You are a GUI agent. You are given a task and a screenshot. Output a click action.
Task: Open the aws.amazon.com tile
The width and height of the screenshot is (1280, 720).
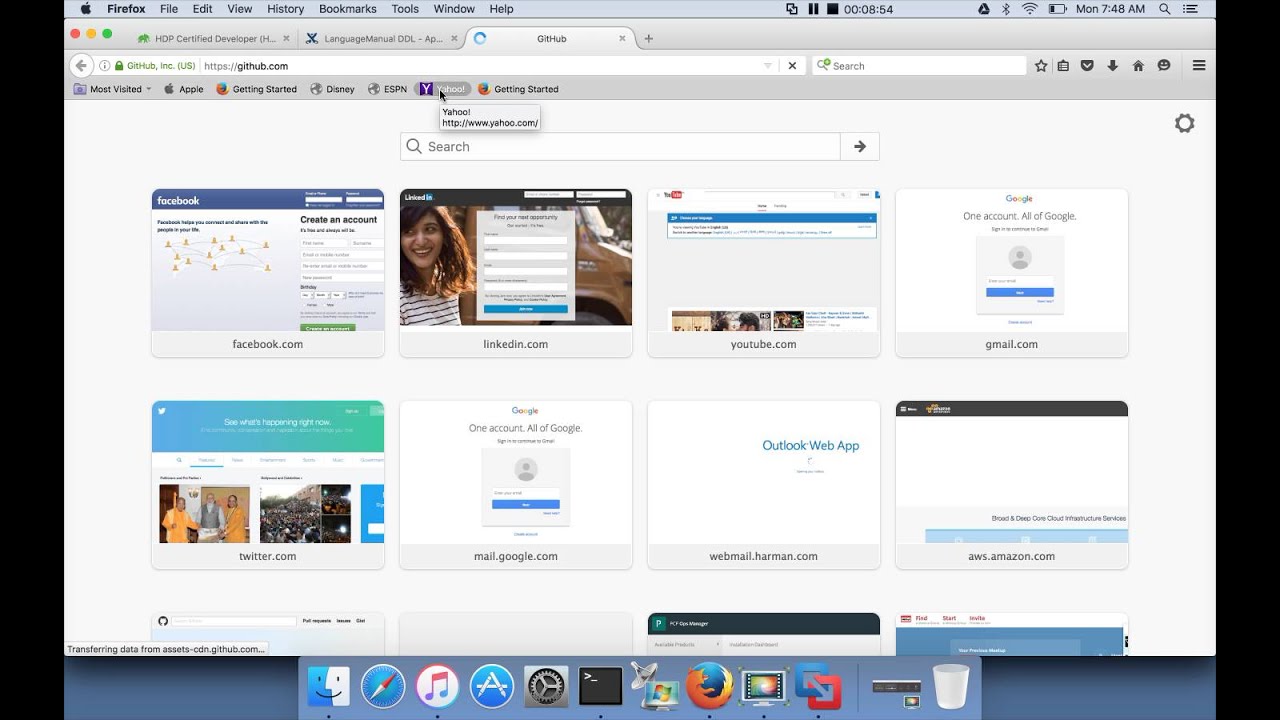pyautogui.click(x=1012, y=485)
